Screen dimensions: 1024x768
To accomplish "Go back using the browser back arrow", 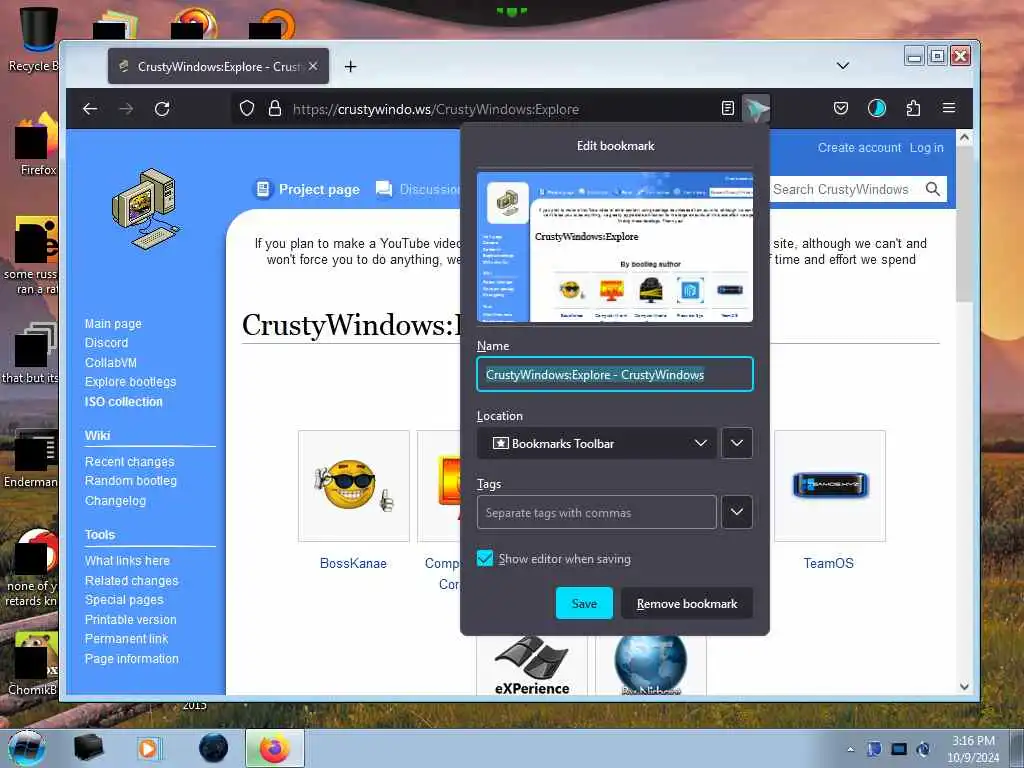I will 90,109.
